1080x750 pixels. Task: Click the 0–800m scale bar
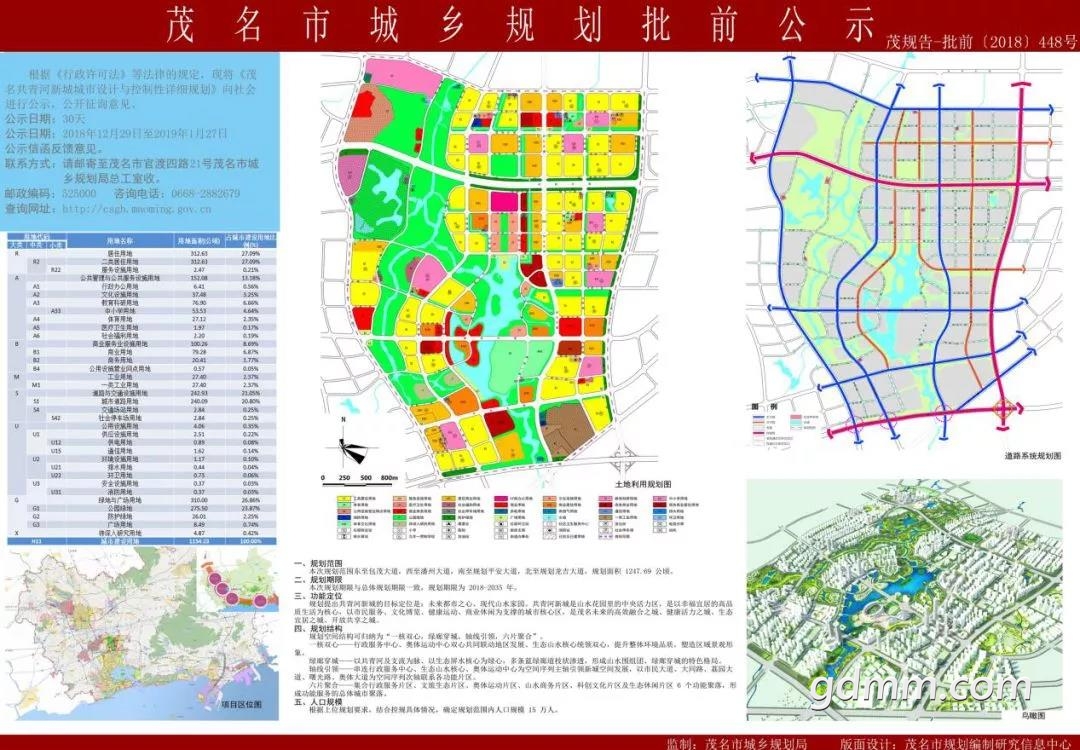click(x=360, y=478)
